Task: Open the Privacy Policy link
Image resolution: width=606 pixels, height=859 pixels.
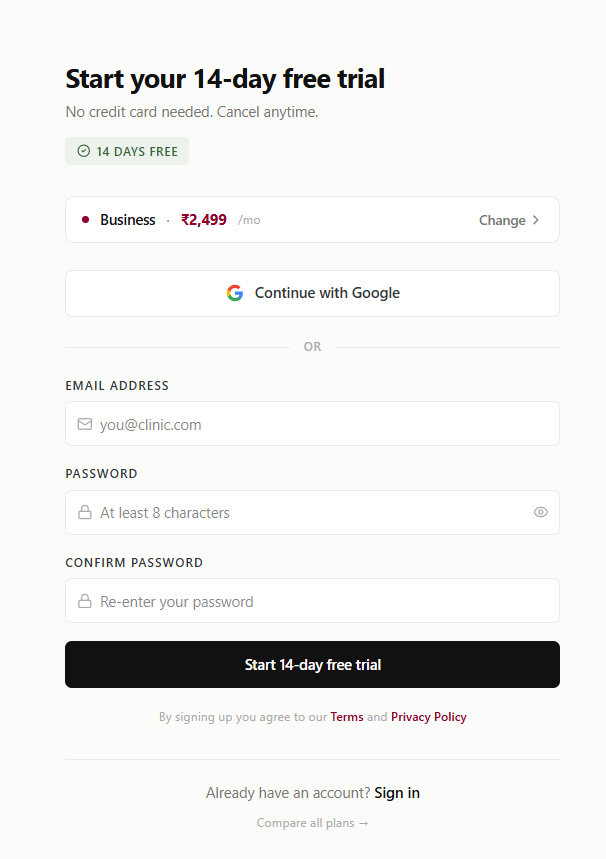Action: pos(428,717)
